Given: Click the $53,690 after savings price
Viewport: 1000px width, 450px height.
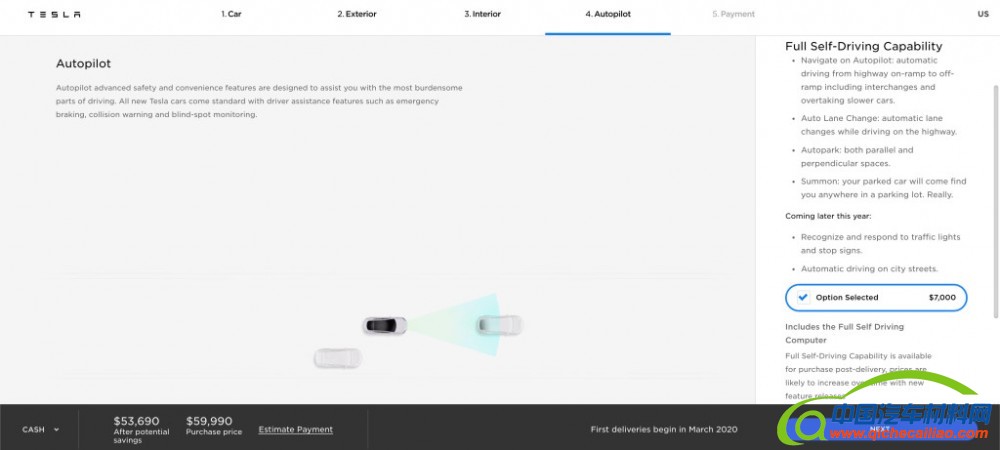Looking at the screenshot, I should [x=137, y=421].
